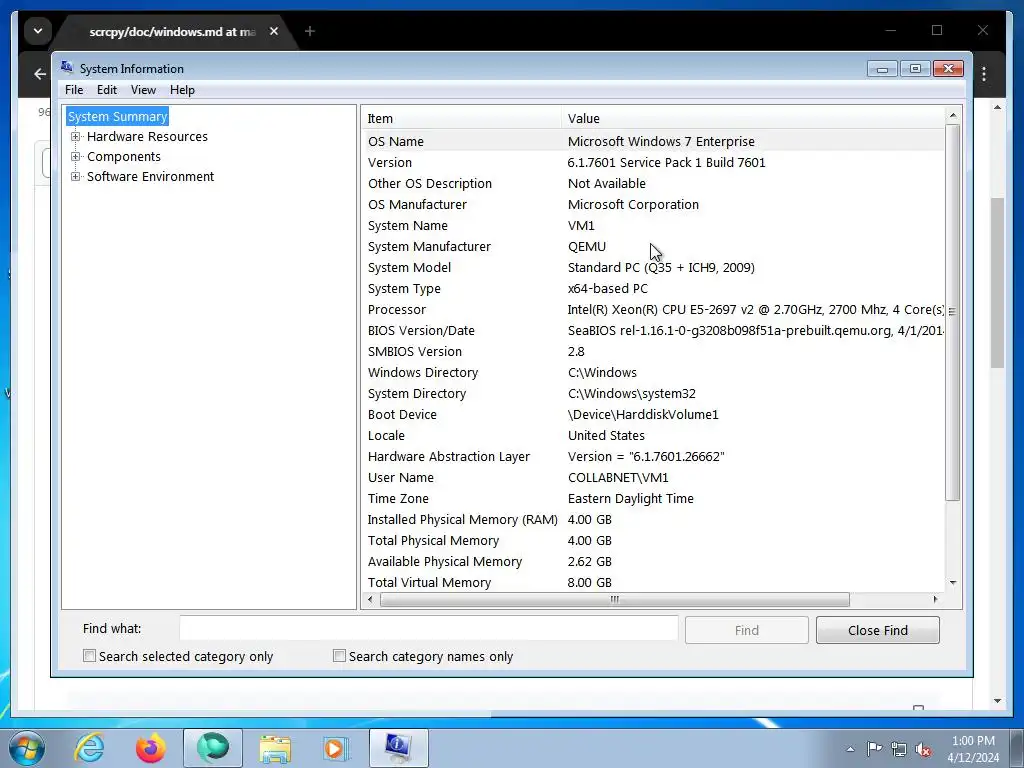
Task: Open Windows Explorer folder icon in taskbar
Action: pos(275,748)
